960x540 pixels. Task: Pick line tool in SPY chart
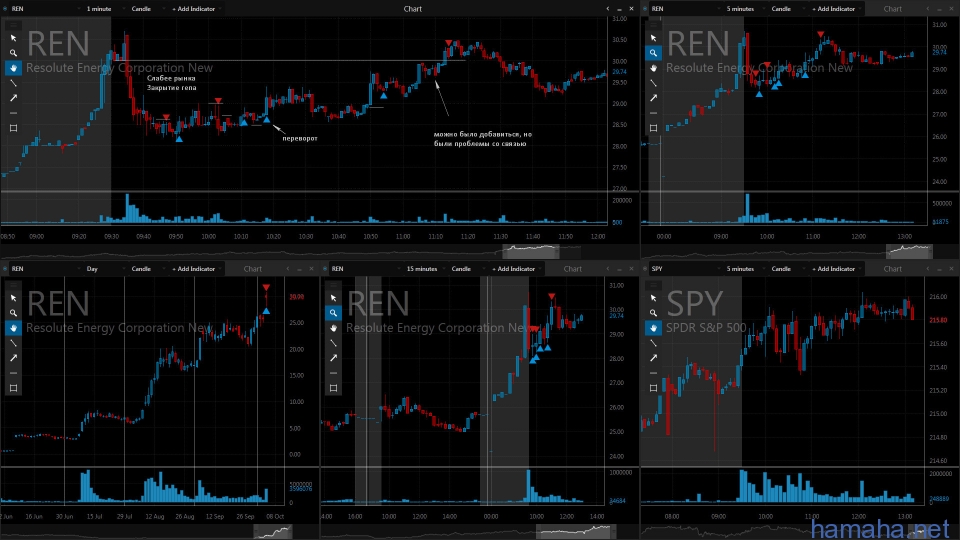(x=653, y=343)
